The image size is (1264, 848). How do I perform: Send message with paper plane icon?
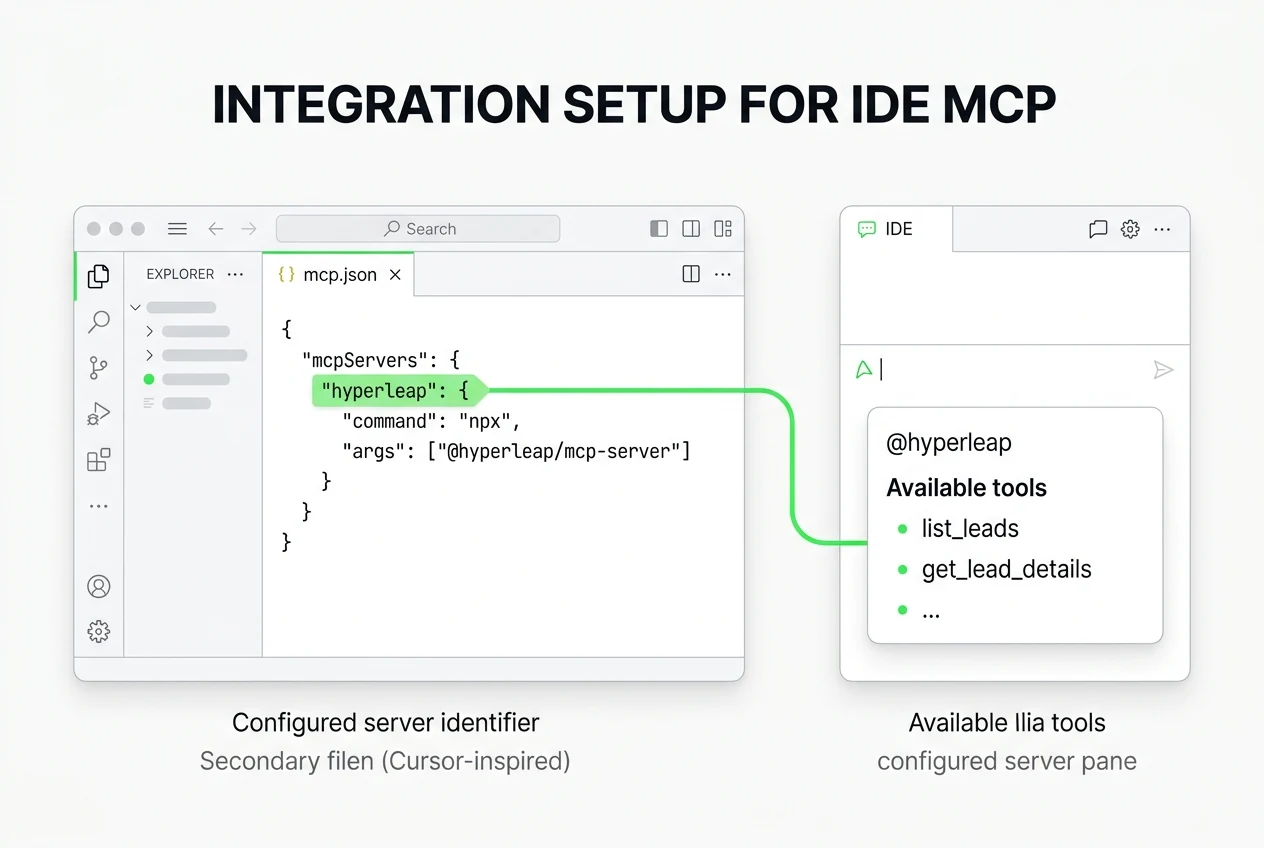point(1163,370)
